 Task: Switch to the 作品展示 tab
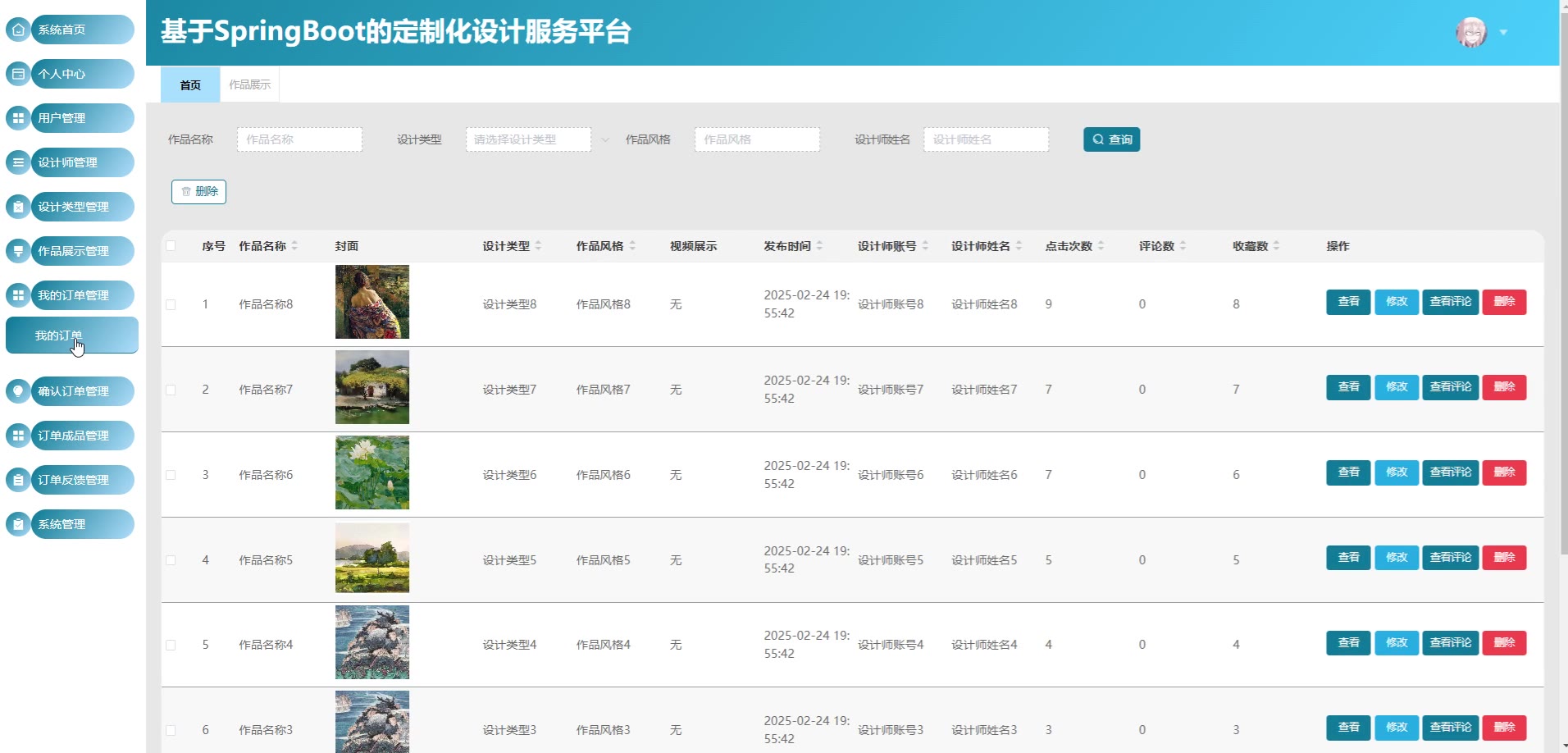click(249, 84)
